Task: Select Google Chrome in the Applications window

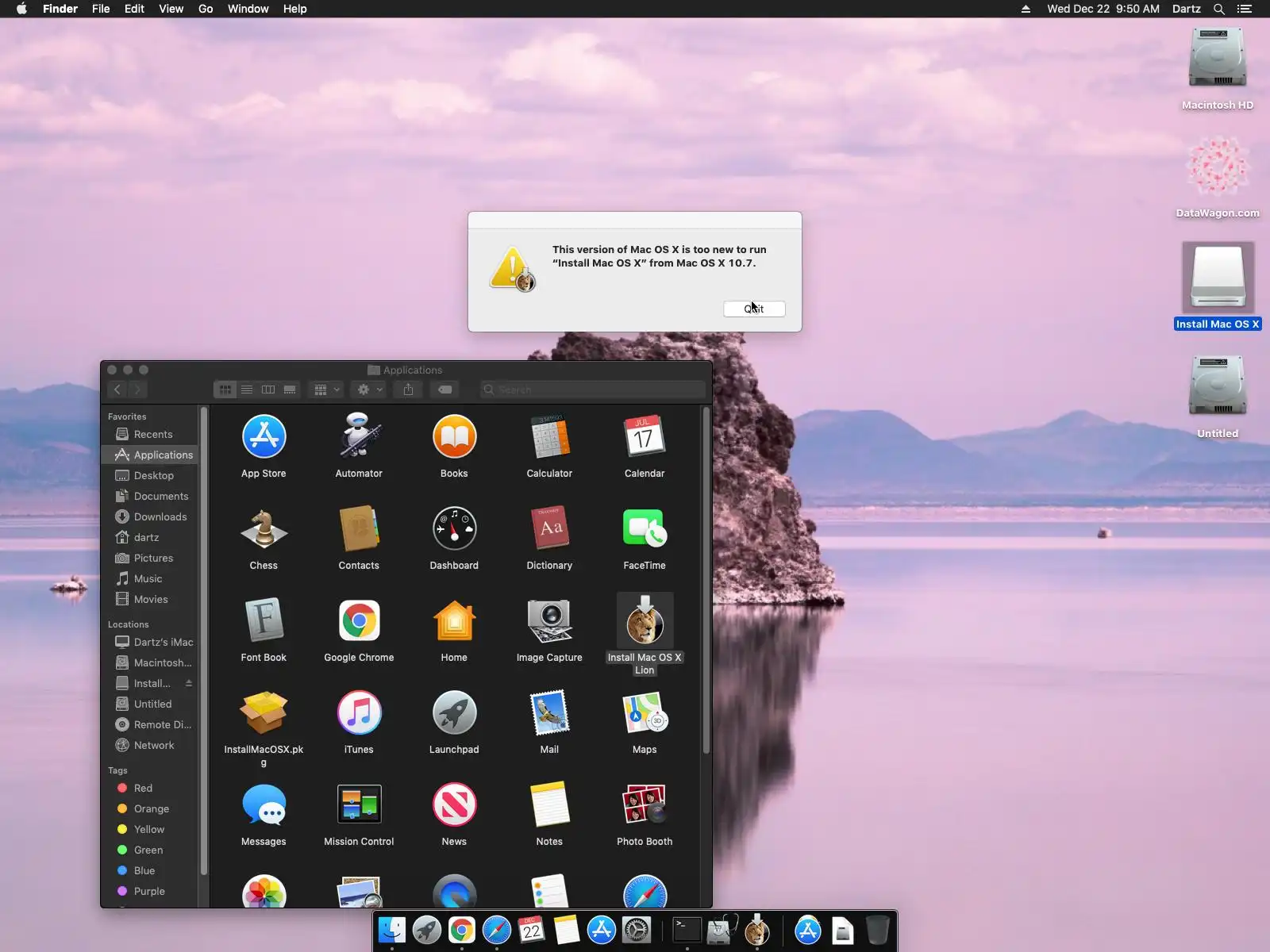Action: [x=359, y=620]
